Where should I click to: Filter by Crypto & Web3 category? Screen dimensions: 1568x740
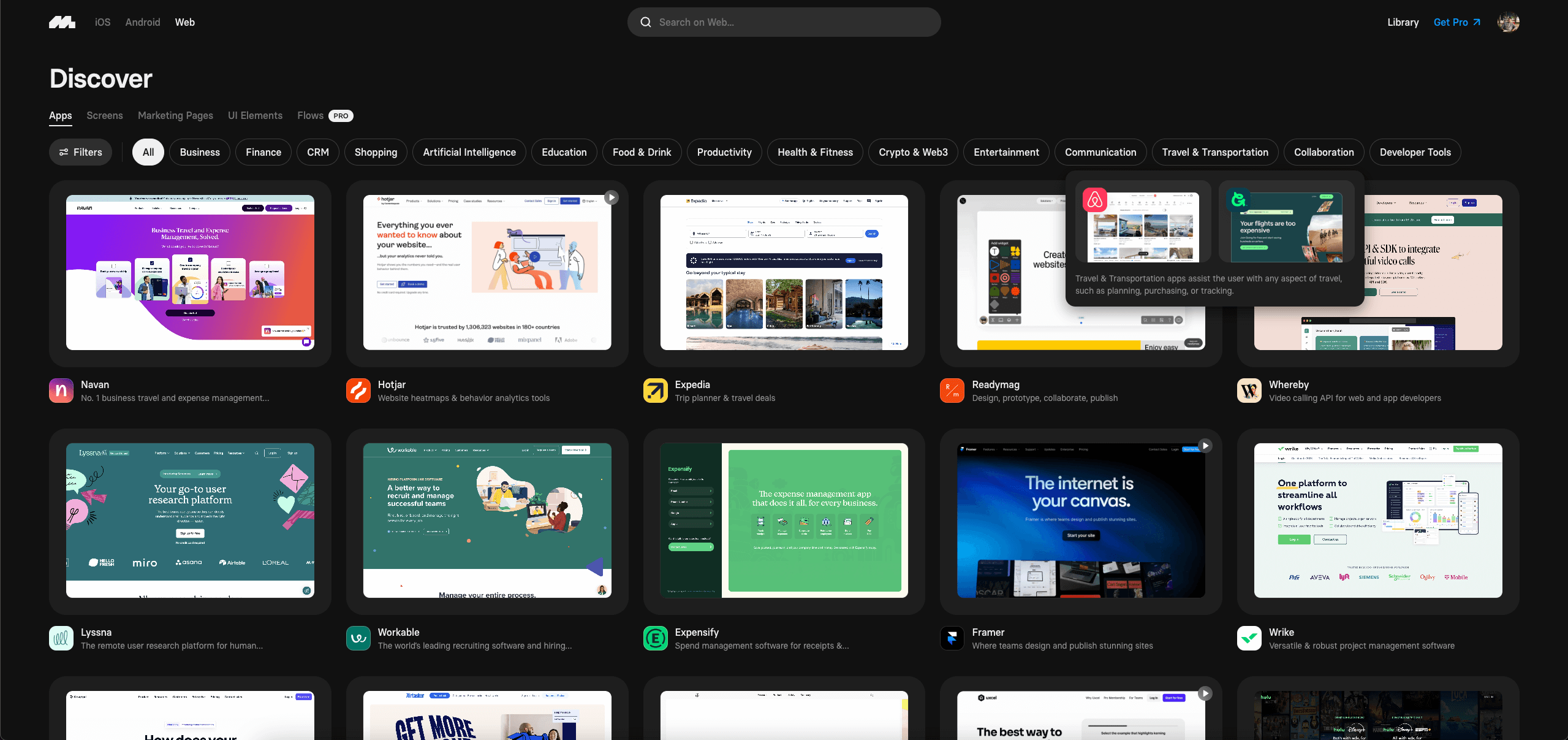click(x=913, y=152)
